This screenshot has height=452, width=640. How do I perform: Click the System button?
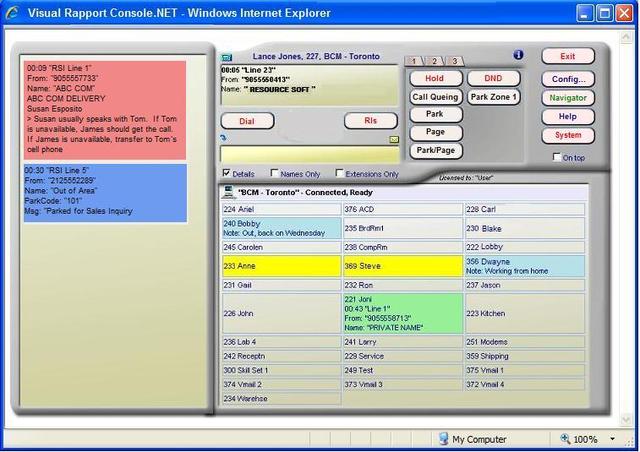point(568,136)
